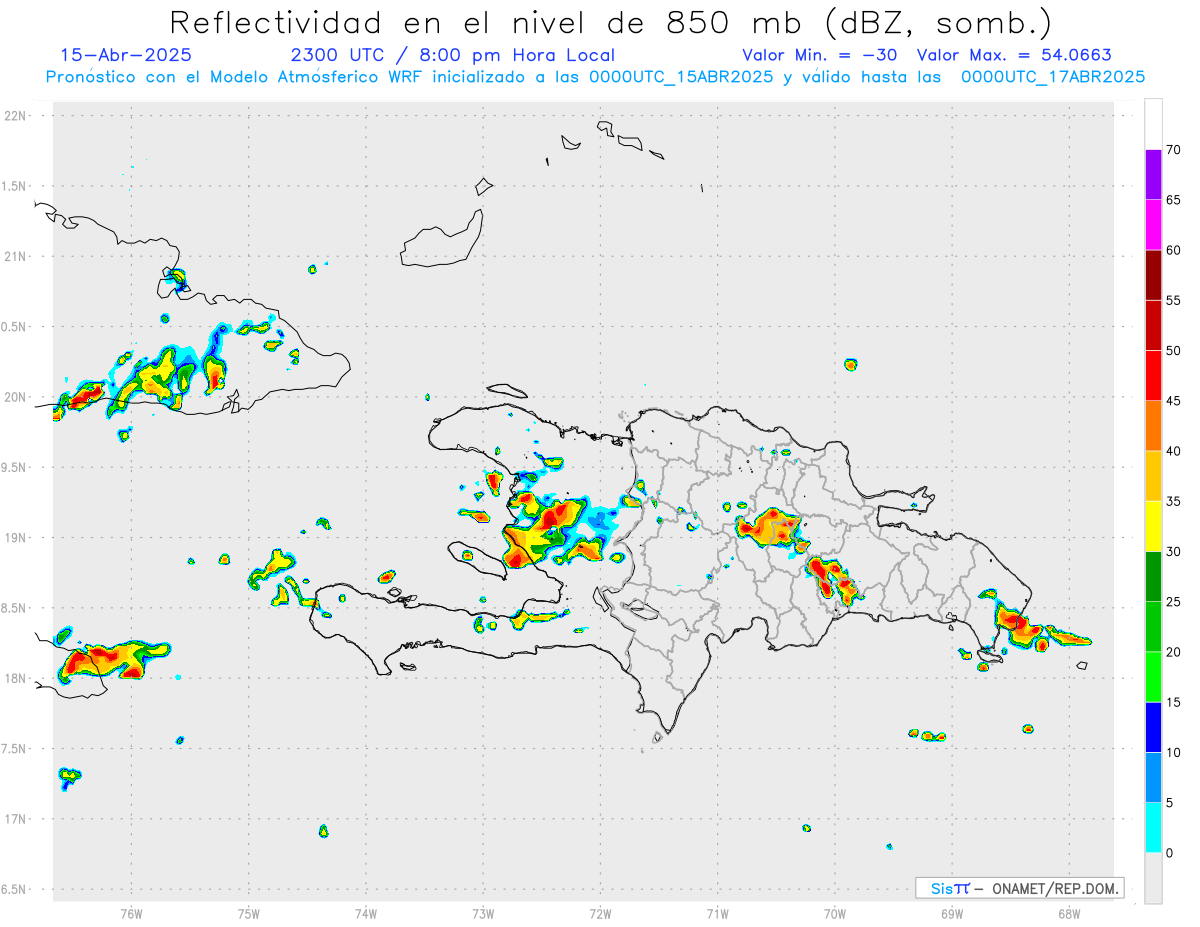Pick the cyan 0-5 dBZ colorbar segment

pos(1153,828)
